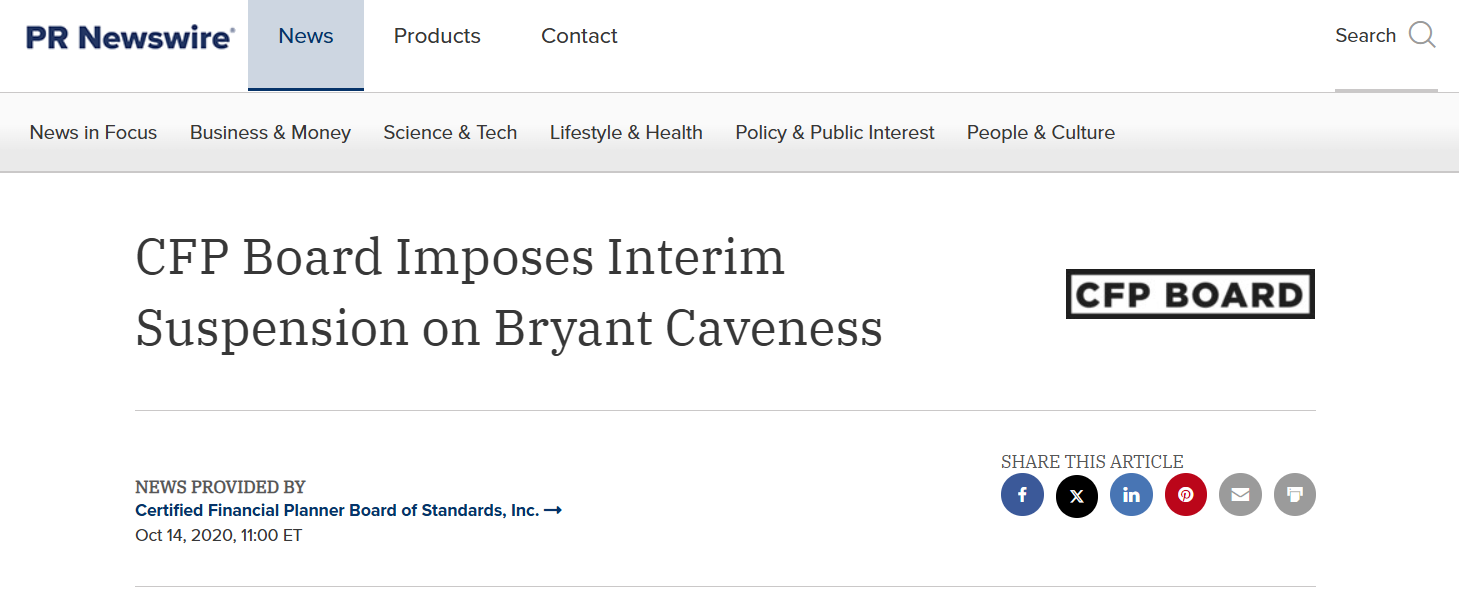Viewport: 1459px width, 595px height.
Task: Open Lifestyle & Health category
Action: click(626, 133)
